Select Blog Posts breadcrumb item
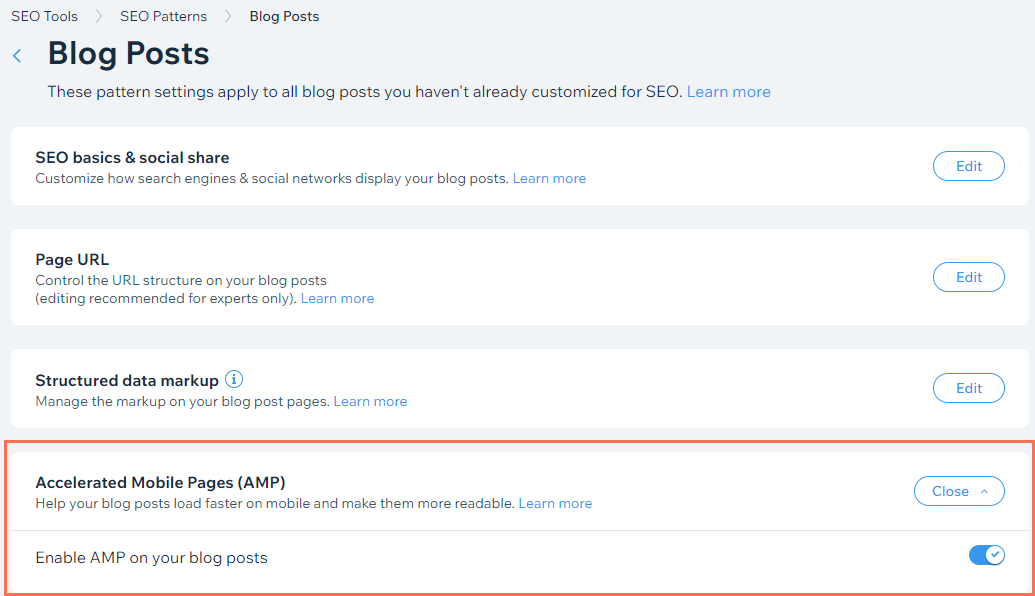 pyautogui.click(x=284, y=17)
